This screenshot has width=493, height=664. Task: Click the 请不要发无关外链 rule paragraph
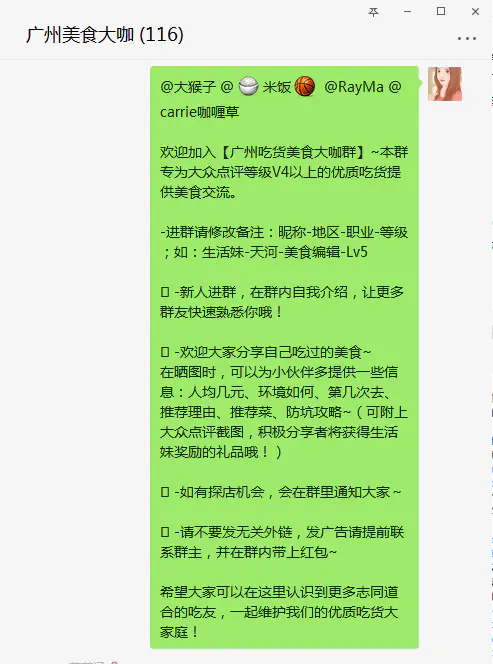click(283, 542)
